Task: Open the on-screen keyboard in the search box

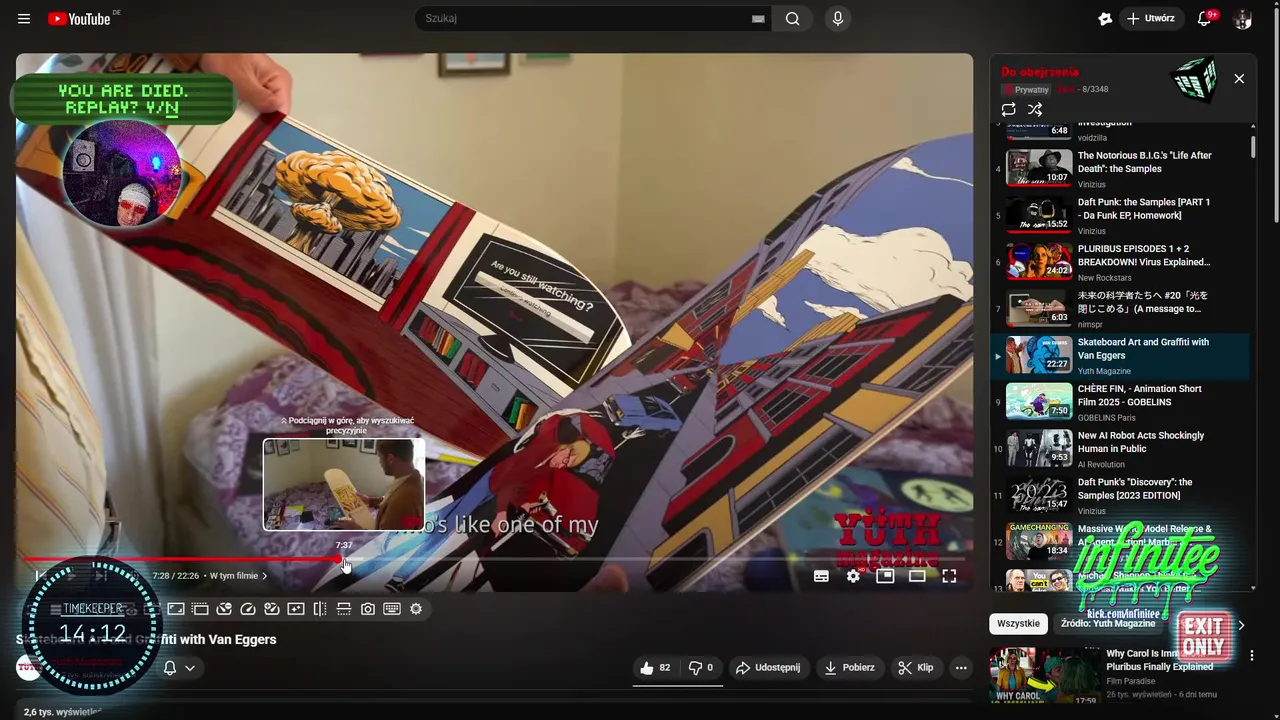Action: click(x=758, y=19)
